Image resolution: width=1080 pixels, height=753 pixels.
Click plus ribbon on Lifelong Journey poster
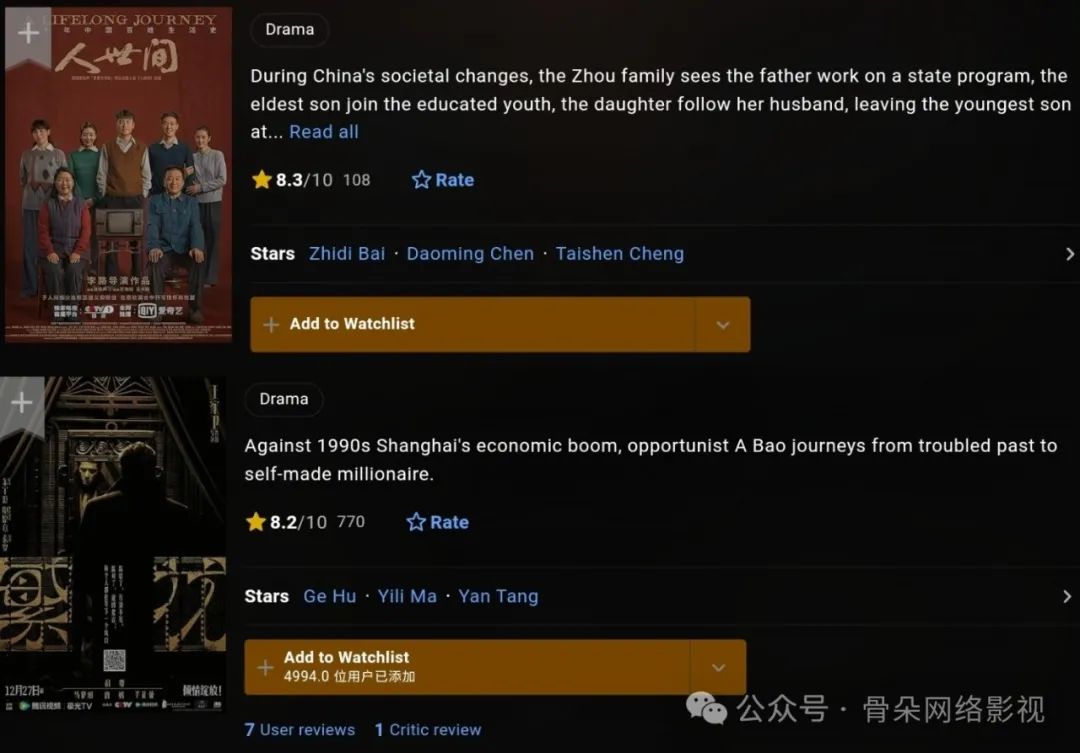tap(28, 34)
